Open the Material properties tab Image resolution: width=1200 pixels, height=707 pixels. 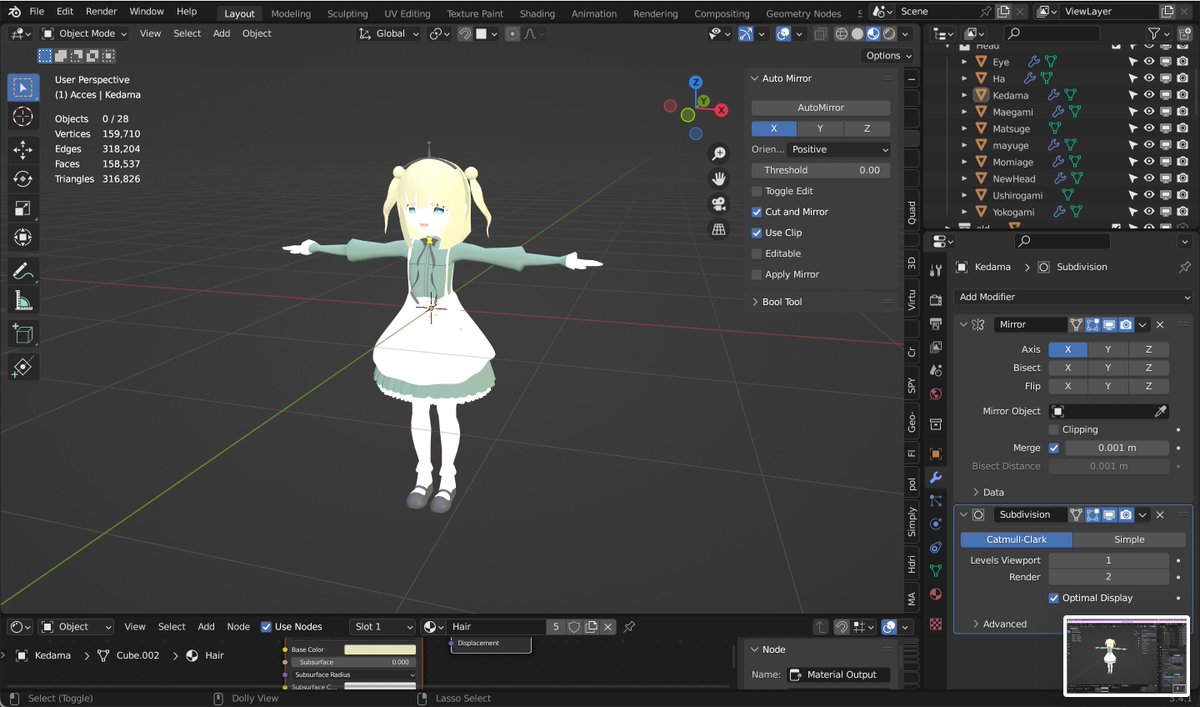(x=936, y=594)
